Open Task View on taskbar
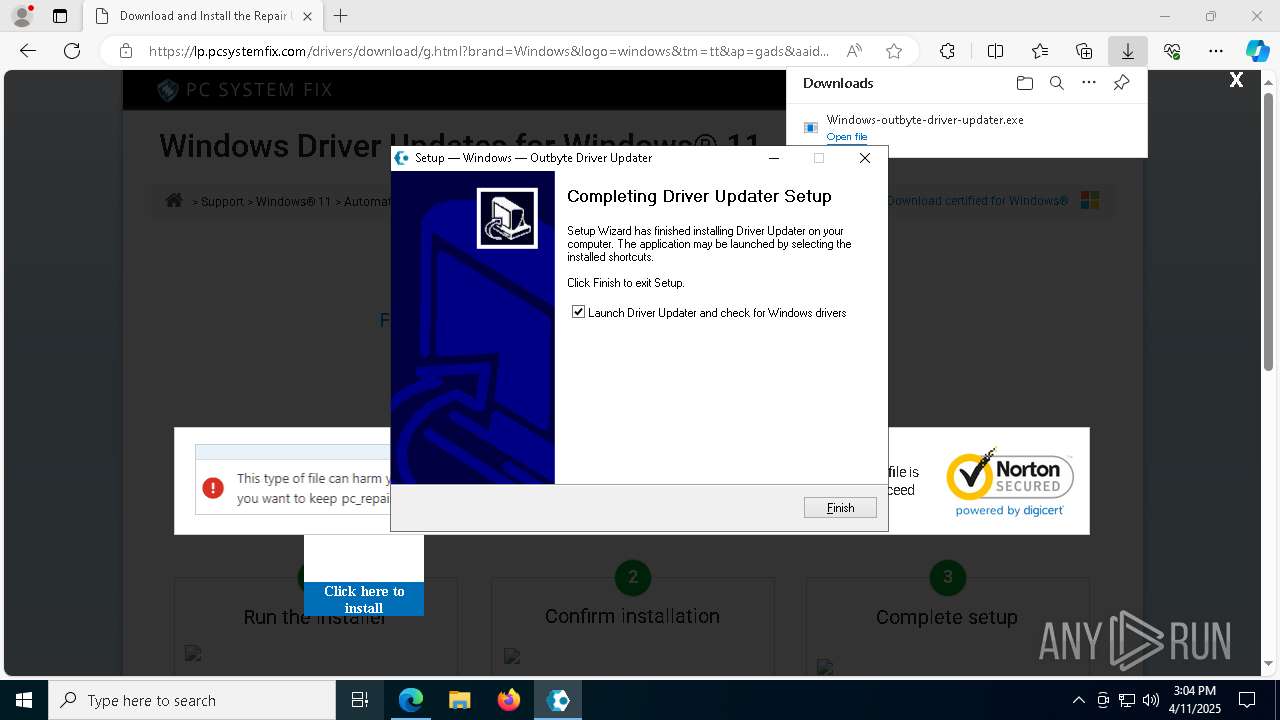 pyautogui.click(x=360, y=700)
